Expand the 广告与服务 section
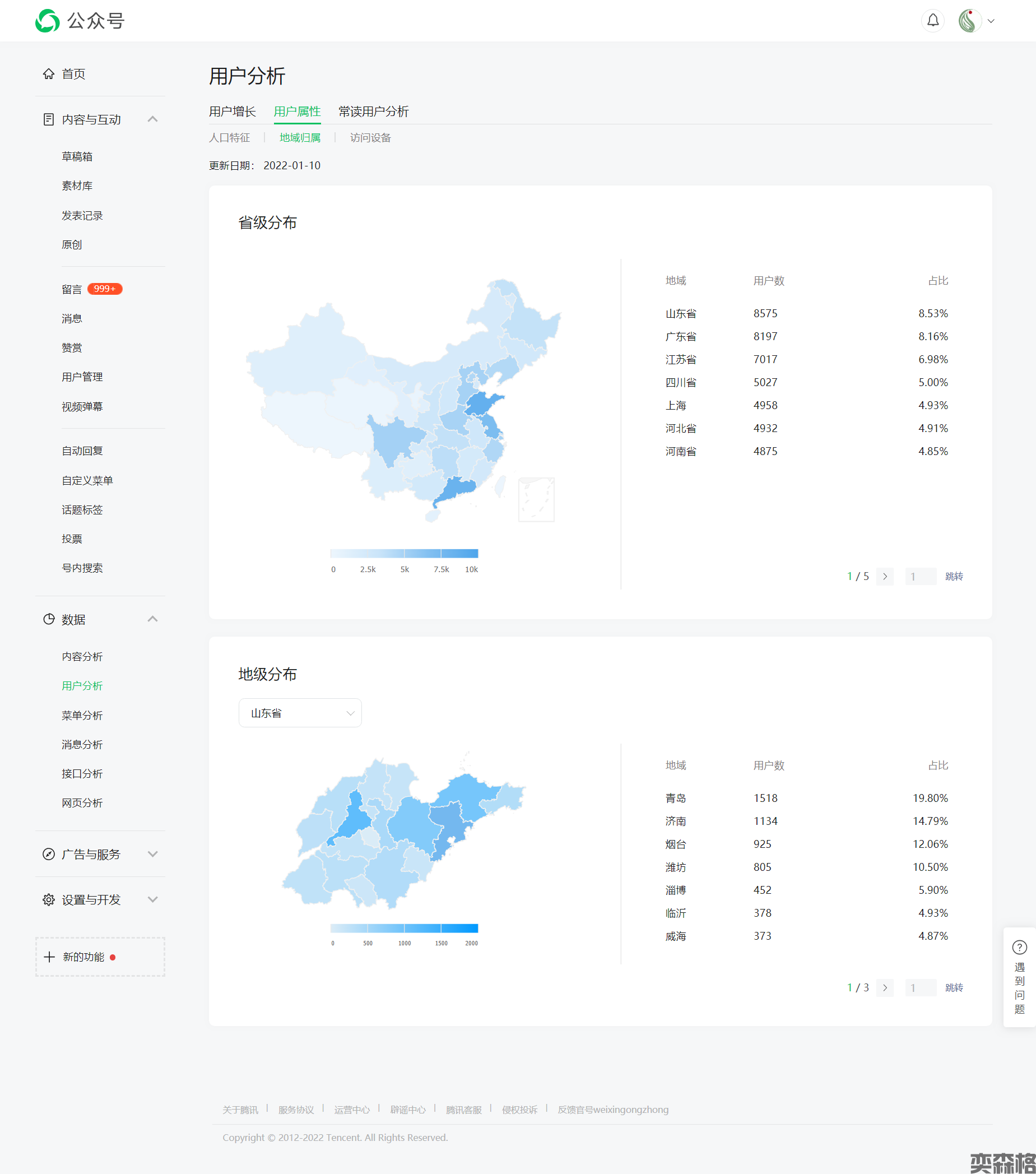This screenshot has width=1036, height=1174. 152,854
